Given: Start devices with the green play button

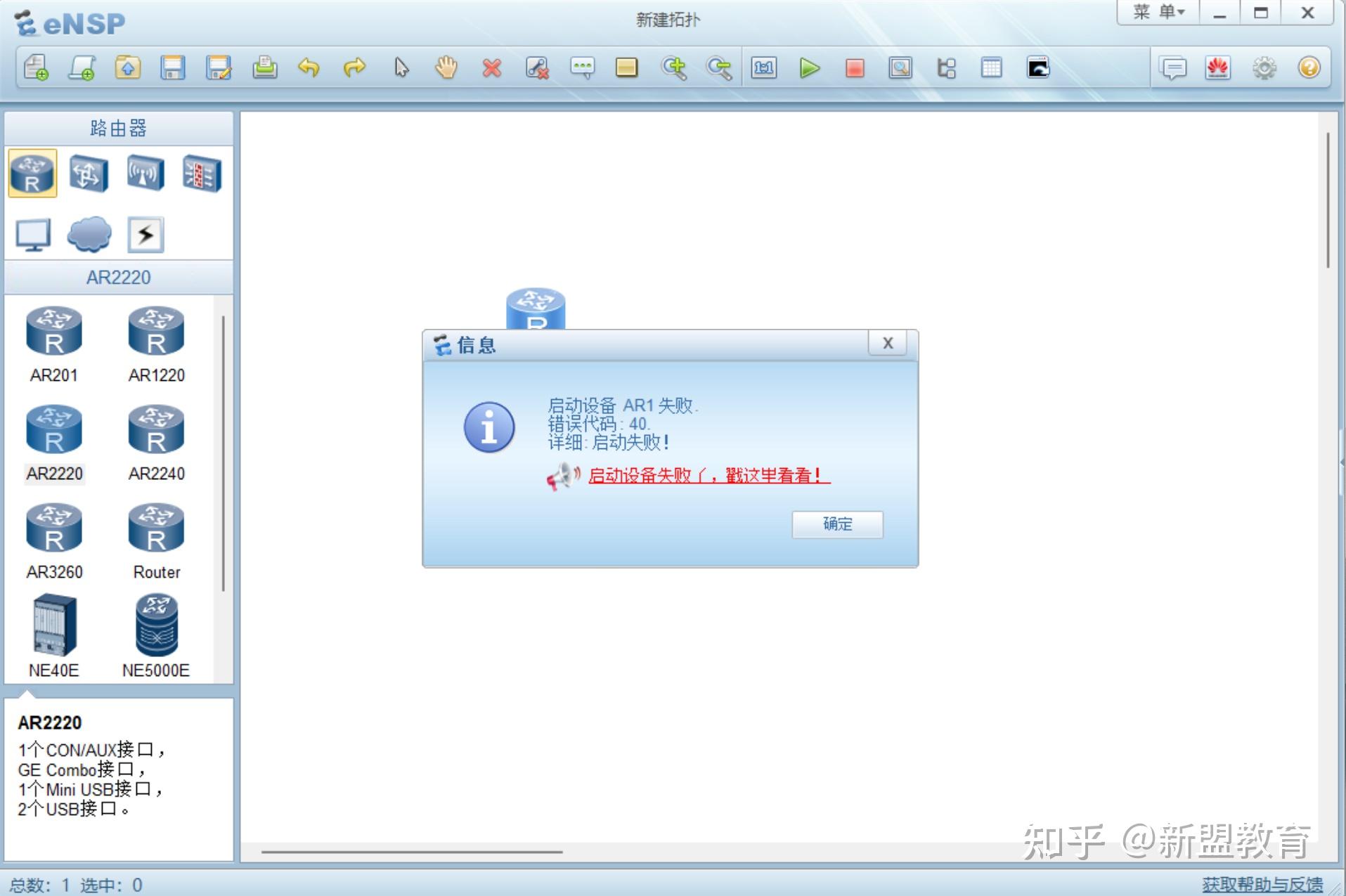Looking at the screenshot, I should 810,68.
